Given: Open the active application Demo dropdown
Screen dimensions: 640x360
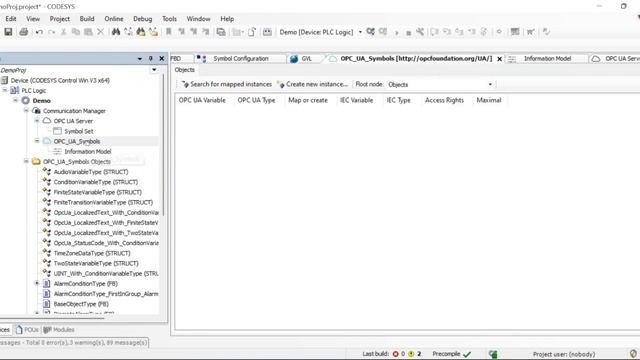Looking at the screenshot, I should 360,32.
